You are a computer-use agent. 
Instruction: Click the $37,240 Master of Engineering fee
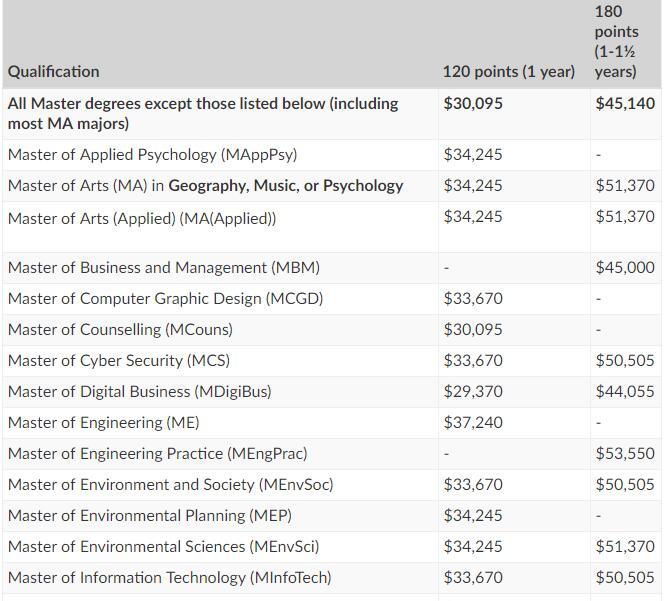[x=473, y=422]
